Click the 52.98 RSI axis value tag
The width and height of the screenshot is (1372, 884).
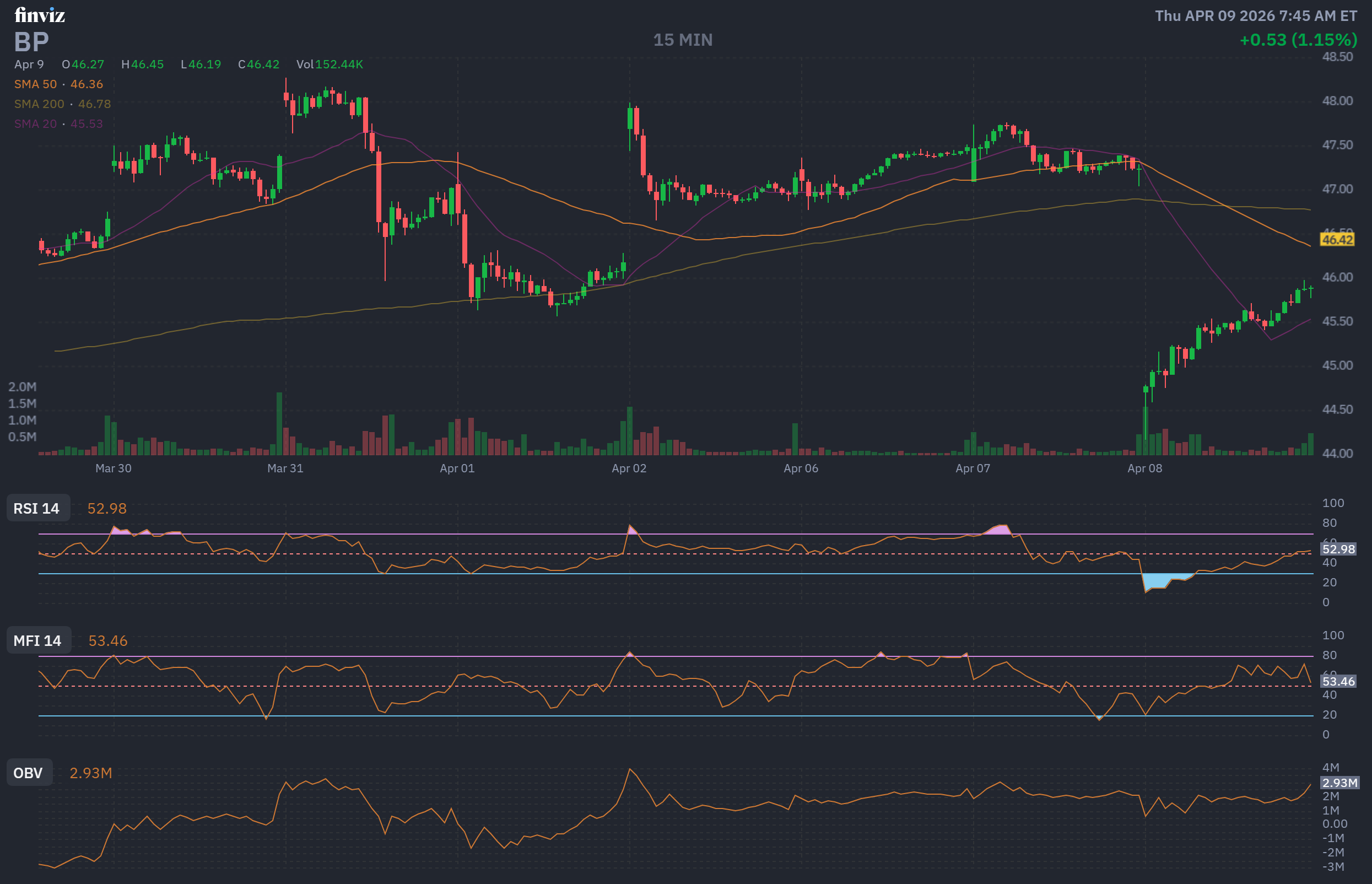tap(1338, 549)
